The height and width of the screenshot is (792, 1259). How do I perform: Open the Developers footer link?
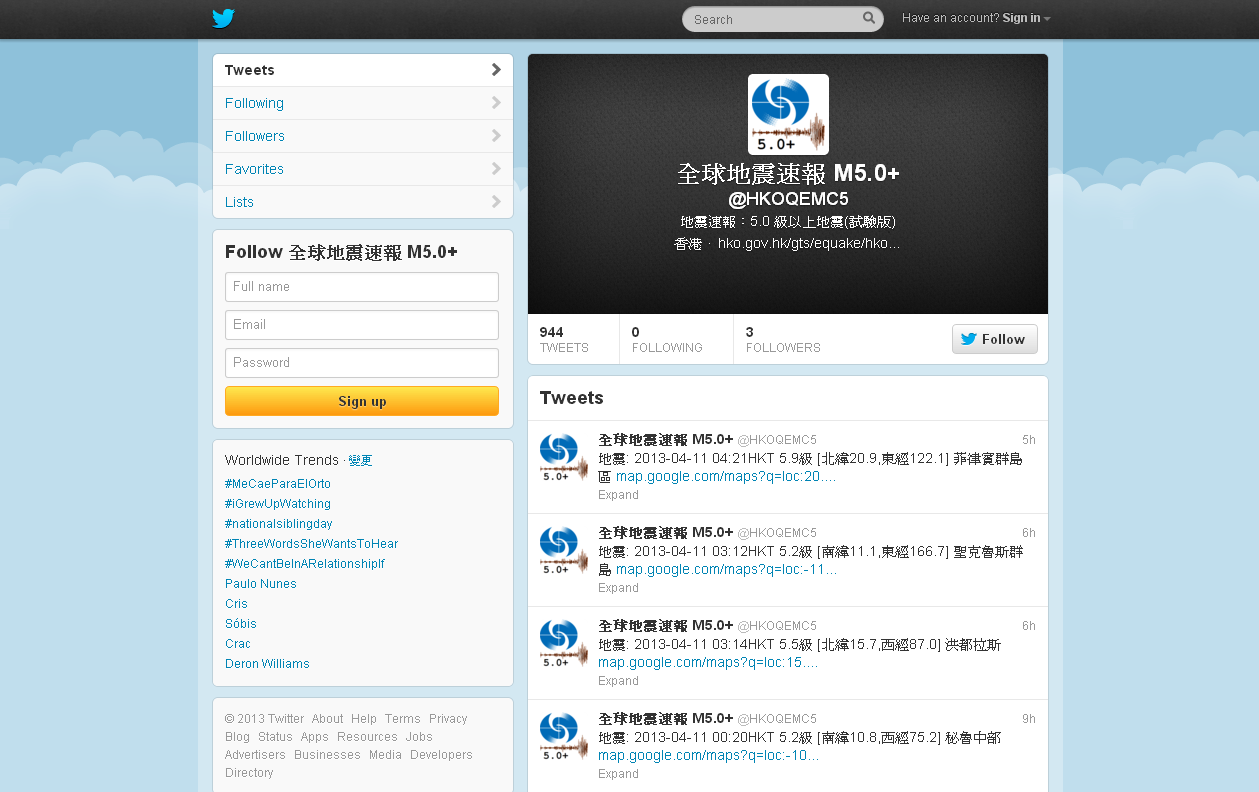[x=441, y=755]
